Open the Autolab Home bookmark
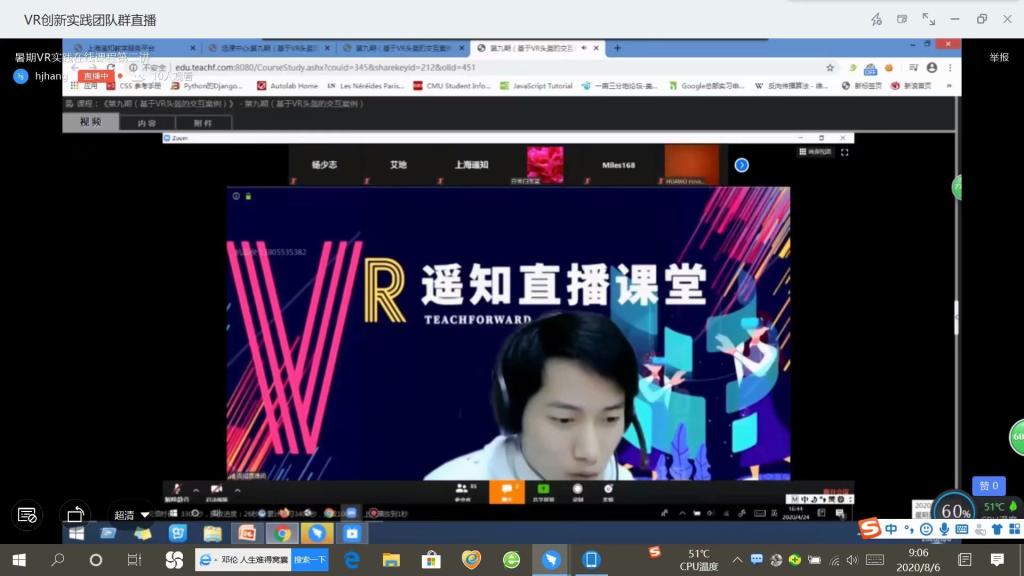This screenshot has width=1024, height=576. tap(287, 86)
